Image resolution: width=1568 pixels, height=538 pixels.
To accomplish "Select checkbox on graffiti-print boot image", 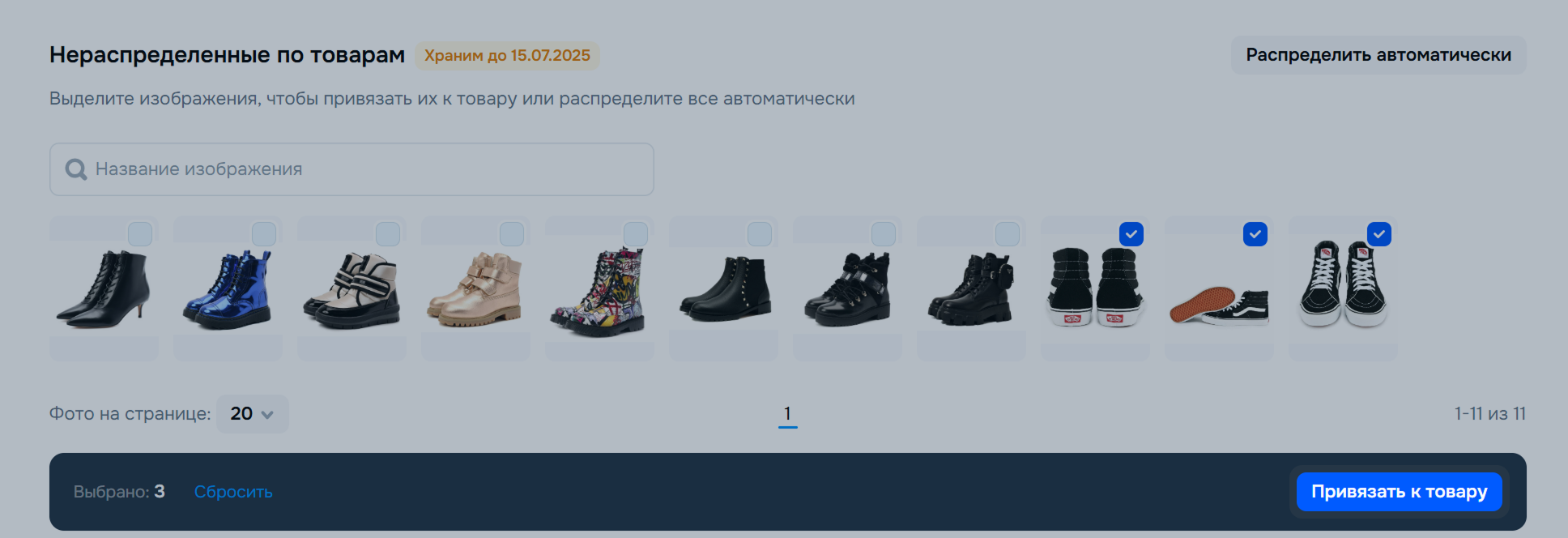I will pyautogui.click(x=636, y=234).
